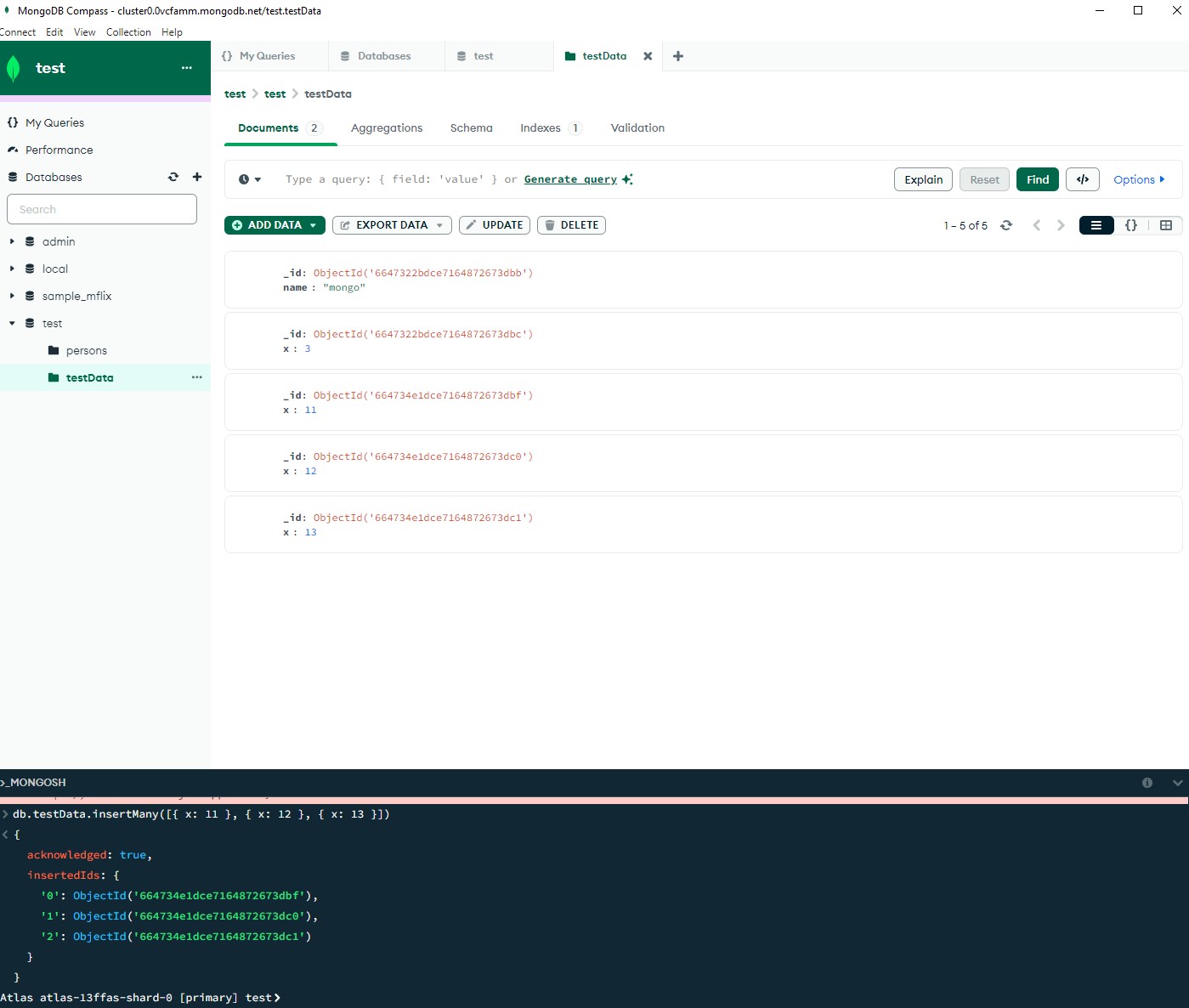Open testData collection ellipsis options
The width and height of the screenshot is (1189, 1008).
[197, 377]
